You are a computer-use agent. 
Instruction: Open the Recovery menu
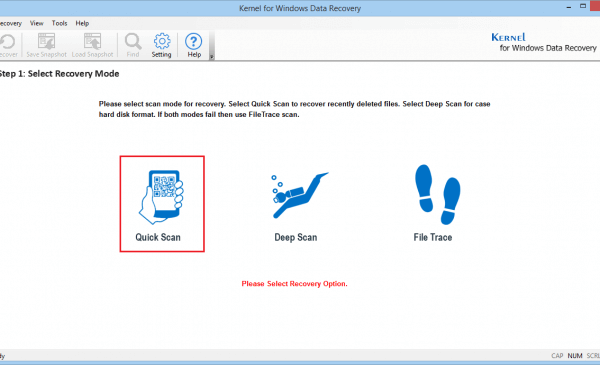coord(10,23)
